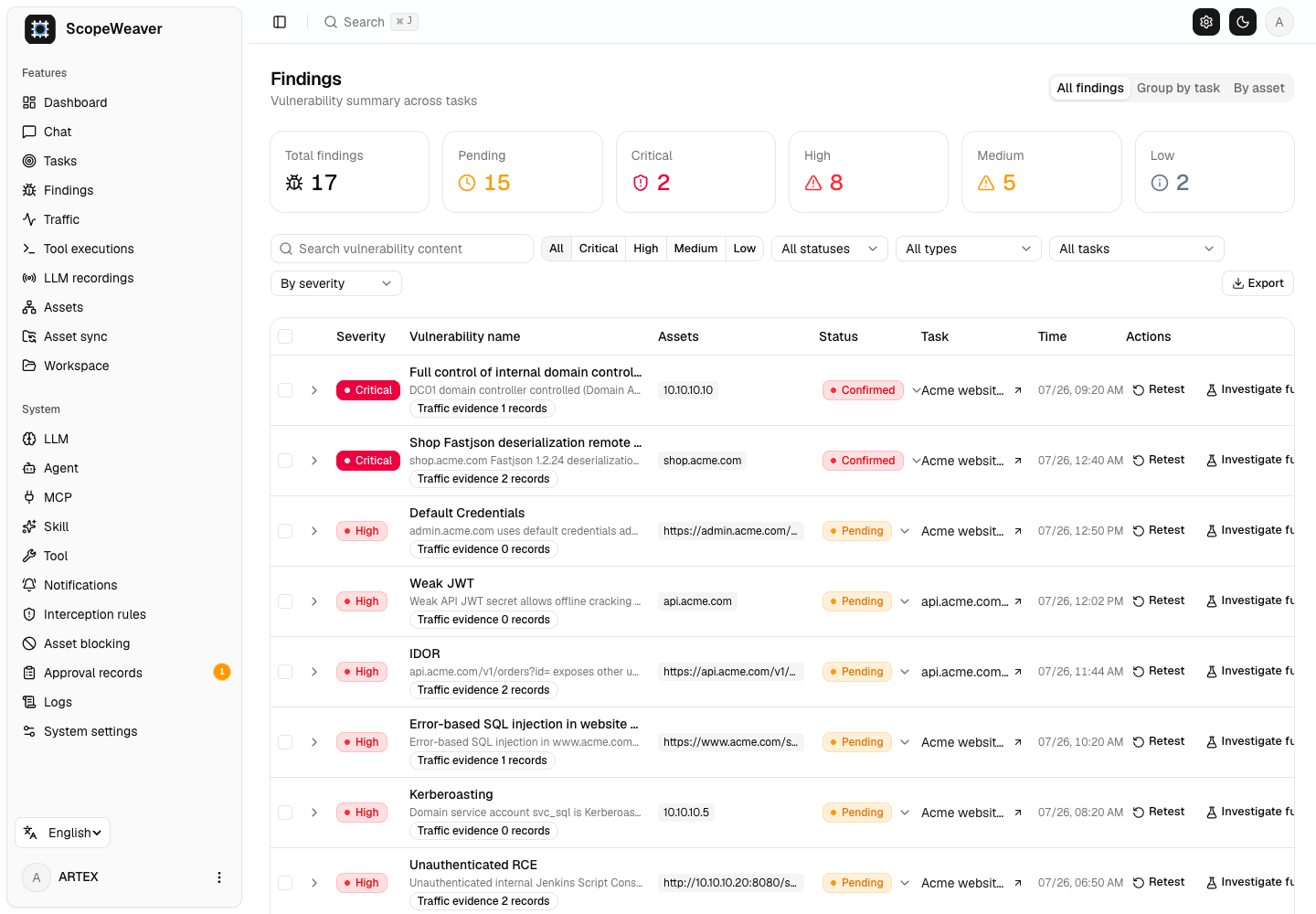Filter findings by Critical severity
The image size is (1316, 914).
tap(599, 249)
